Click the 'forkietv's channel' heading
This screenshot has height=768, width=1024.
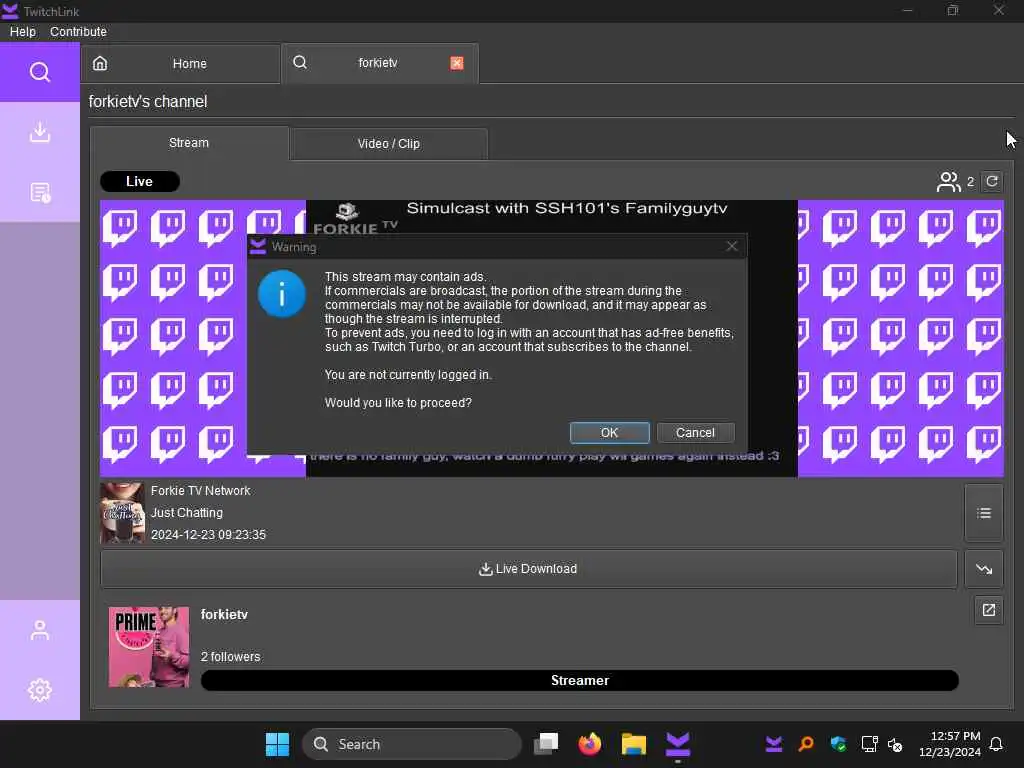coord(148,101)
